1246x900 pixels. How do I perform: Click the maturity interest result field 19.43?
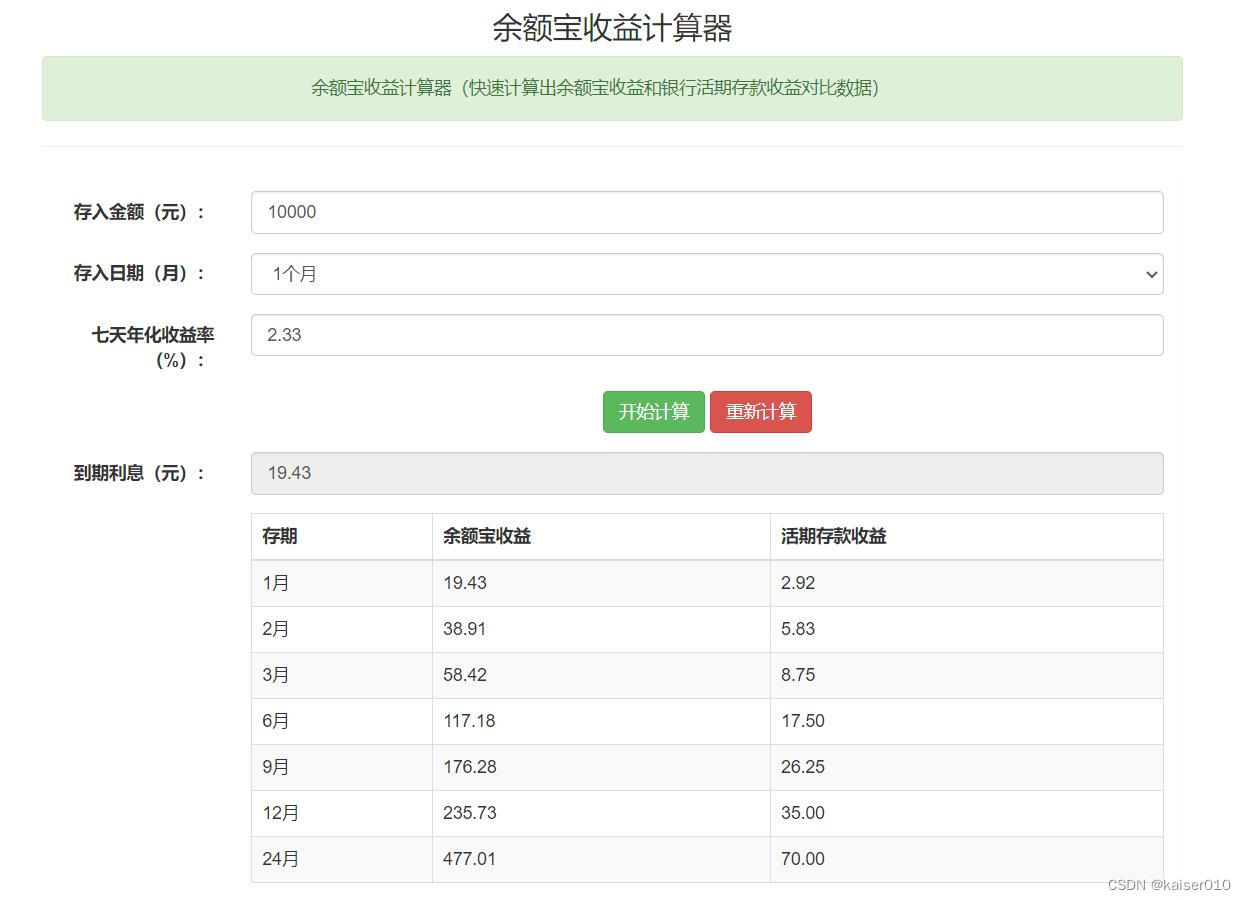click(x=707, y=473)
